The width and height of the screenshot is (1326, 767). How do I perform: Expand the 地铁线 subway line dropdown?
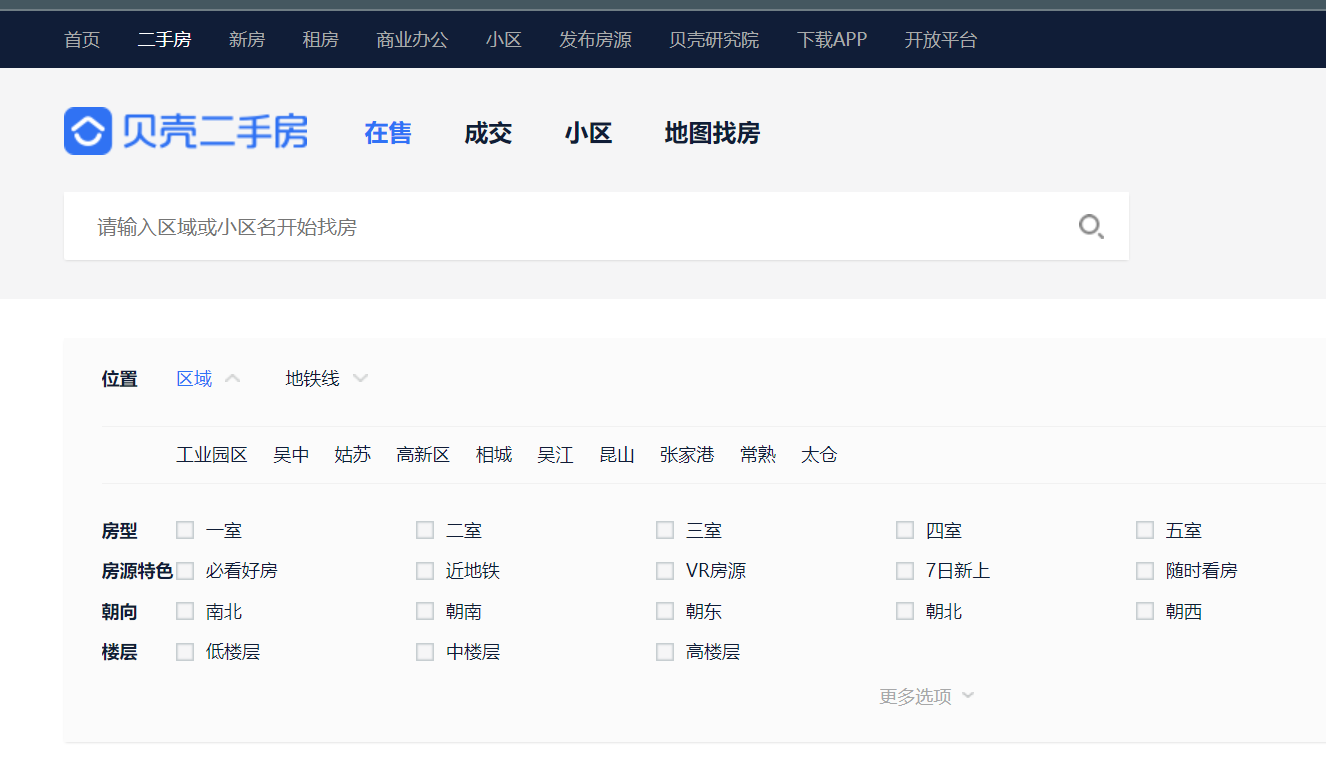327,379
